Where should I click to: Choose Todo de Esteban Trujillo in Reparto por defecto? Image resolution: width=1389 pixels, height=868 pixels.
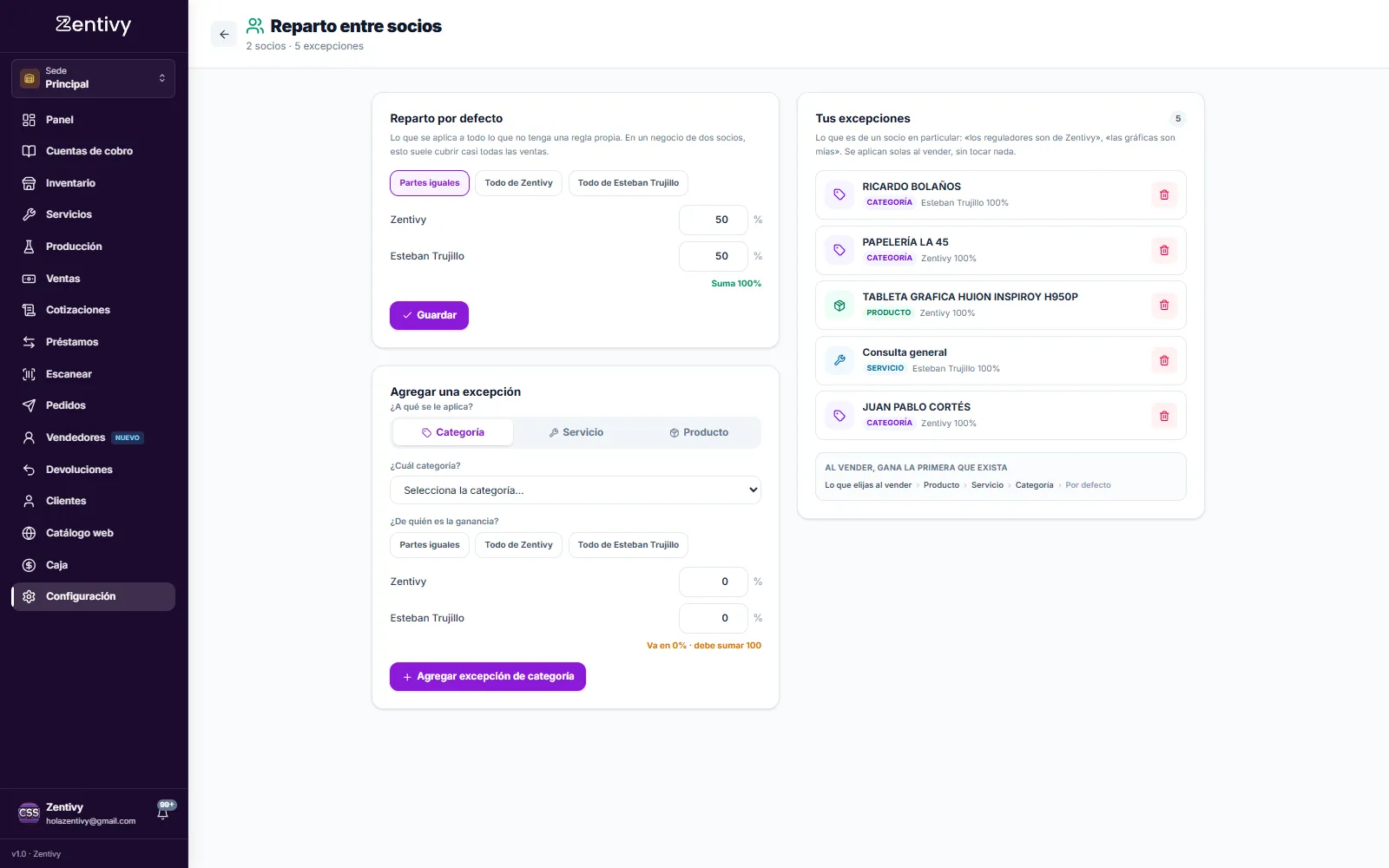[629, 183]
